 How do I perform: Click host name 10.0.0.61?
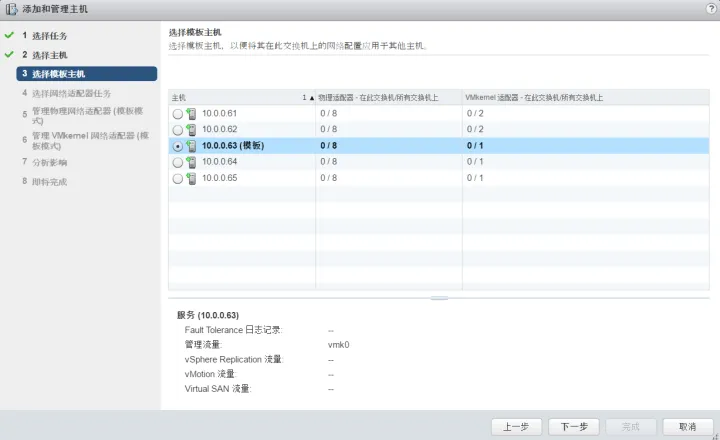click(219, 113)
